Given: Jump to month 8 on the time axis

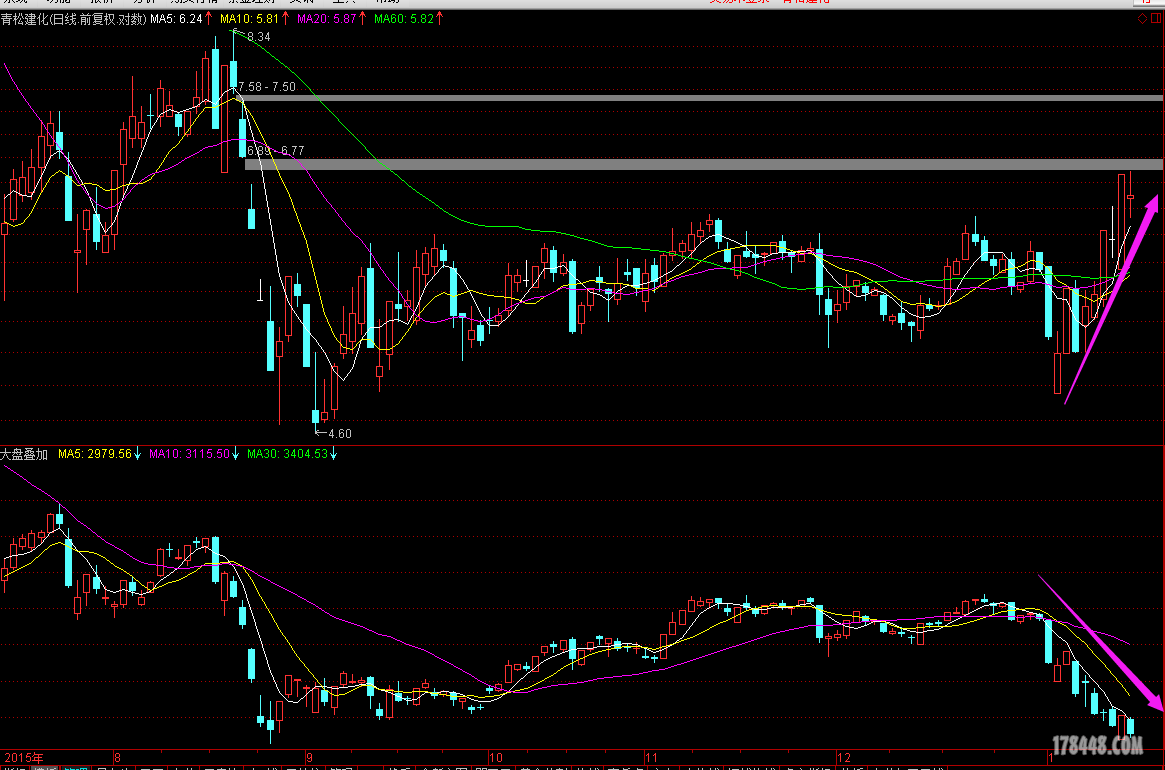Looking at the screenshot, I should pos(117,759).
